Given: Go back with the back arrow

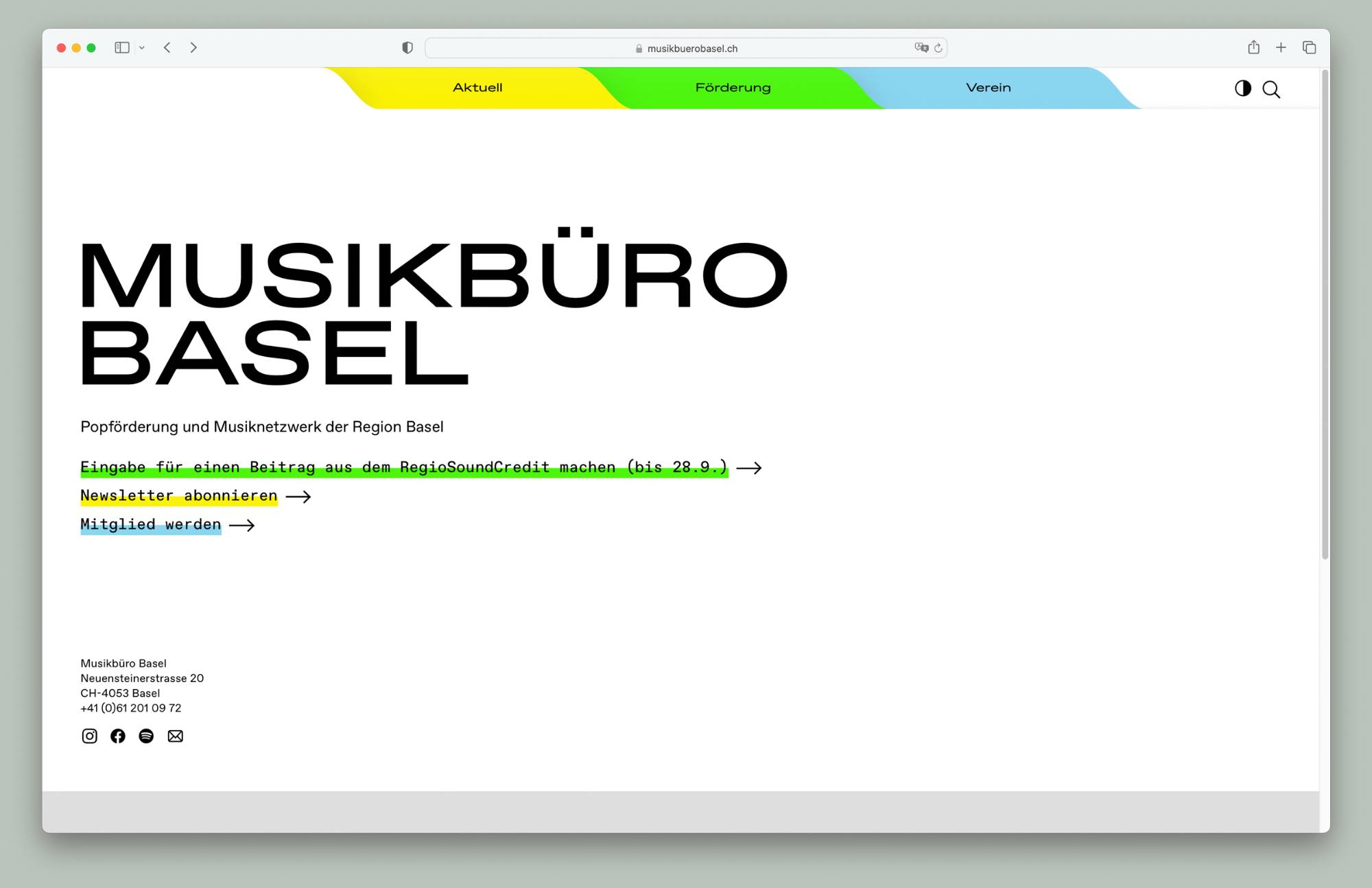Looking at the screenshot, I should click(167, 47).
